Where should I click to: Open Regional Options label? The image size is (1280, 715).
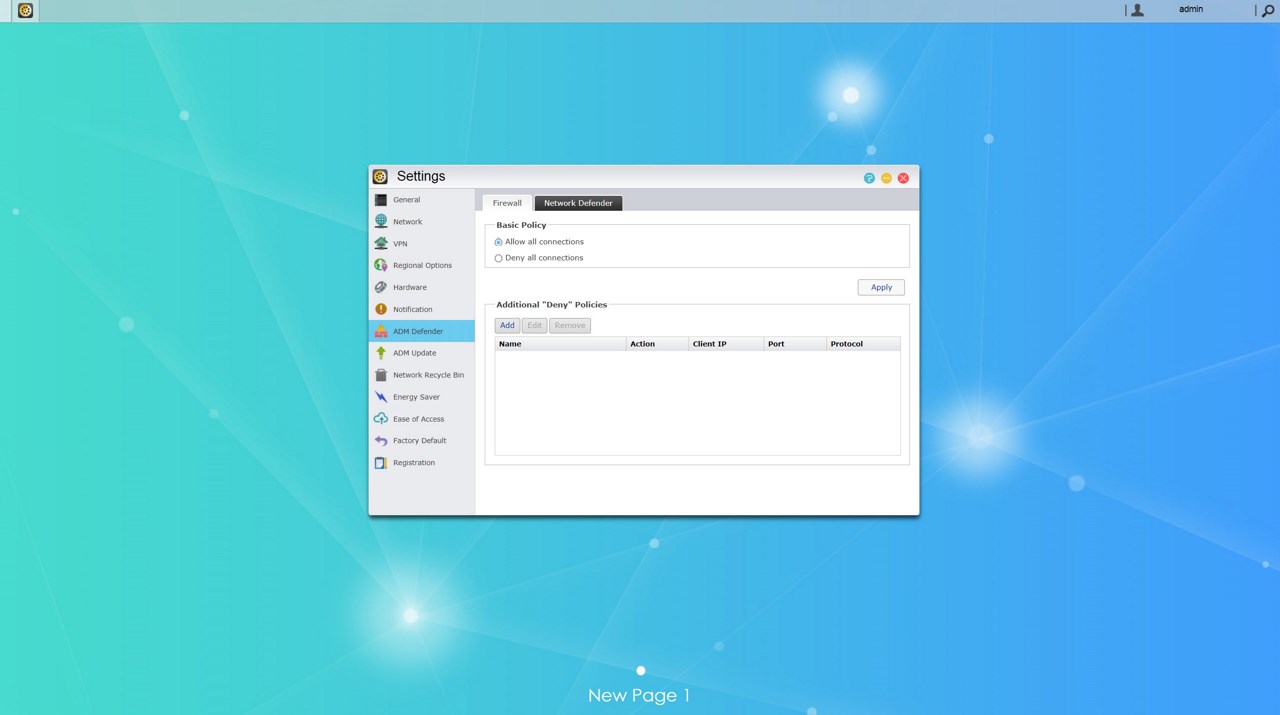click(x=422, y=266)
